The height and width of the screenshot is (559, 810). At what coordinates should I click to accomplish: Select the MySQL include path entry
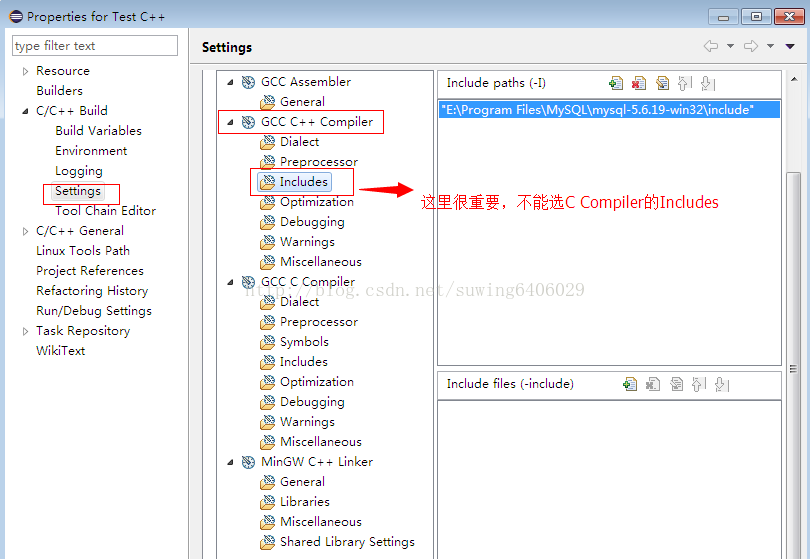coord(596,110)
